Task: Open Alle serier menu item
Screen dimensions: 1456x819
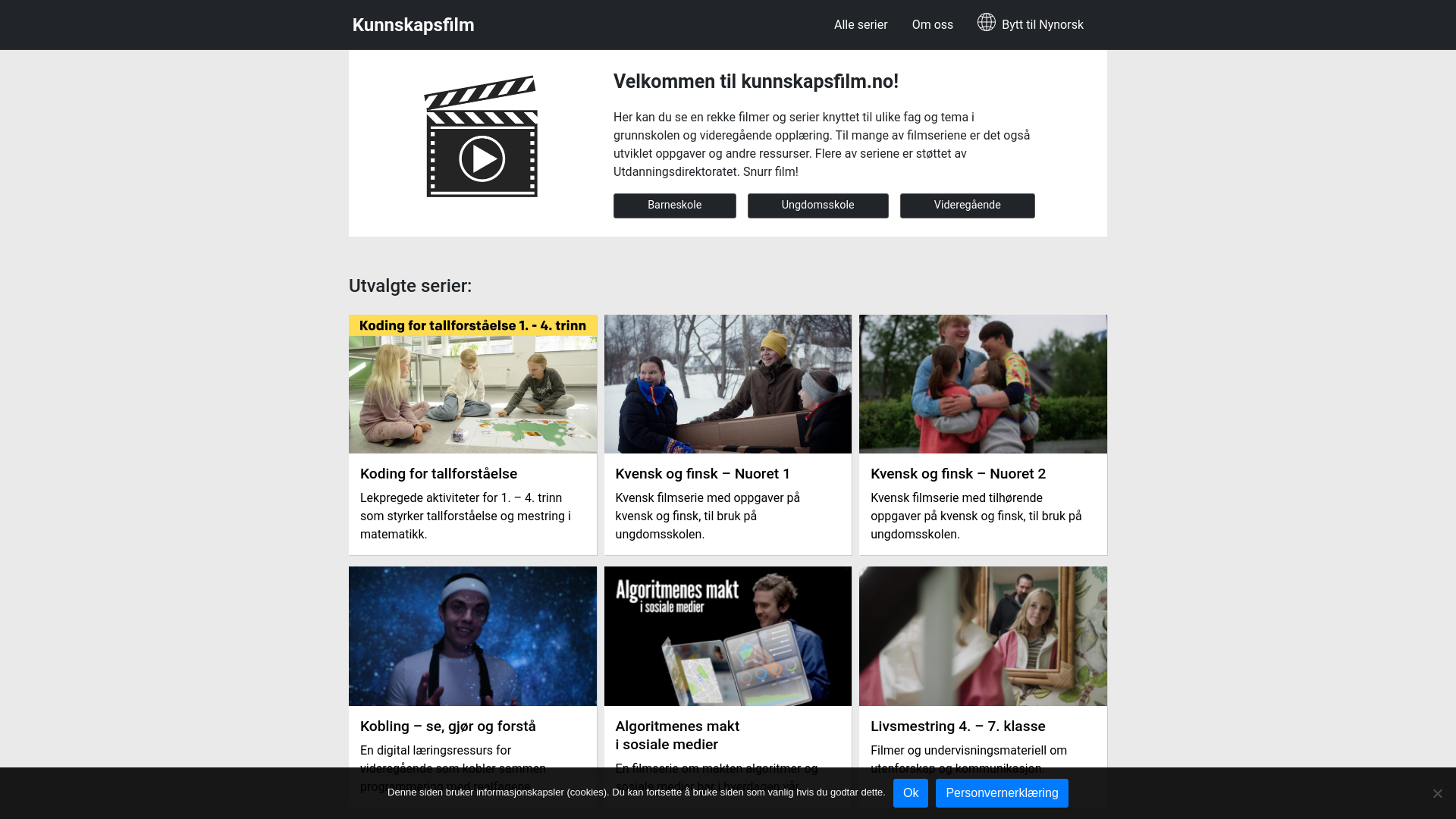Action: [x=861, y=25]
